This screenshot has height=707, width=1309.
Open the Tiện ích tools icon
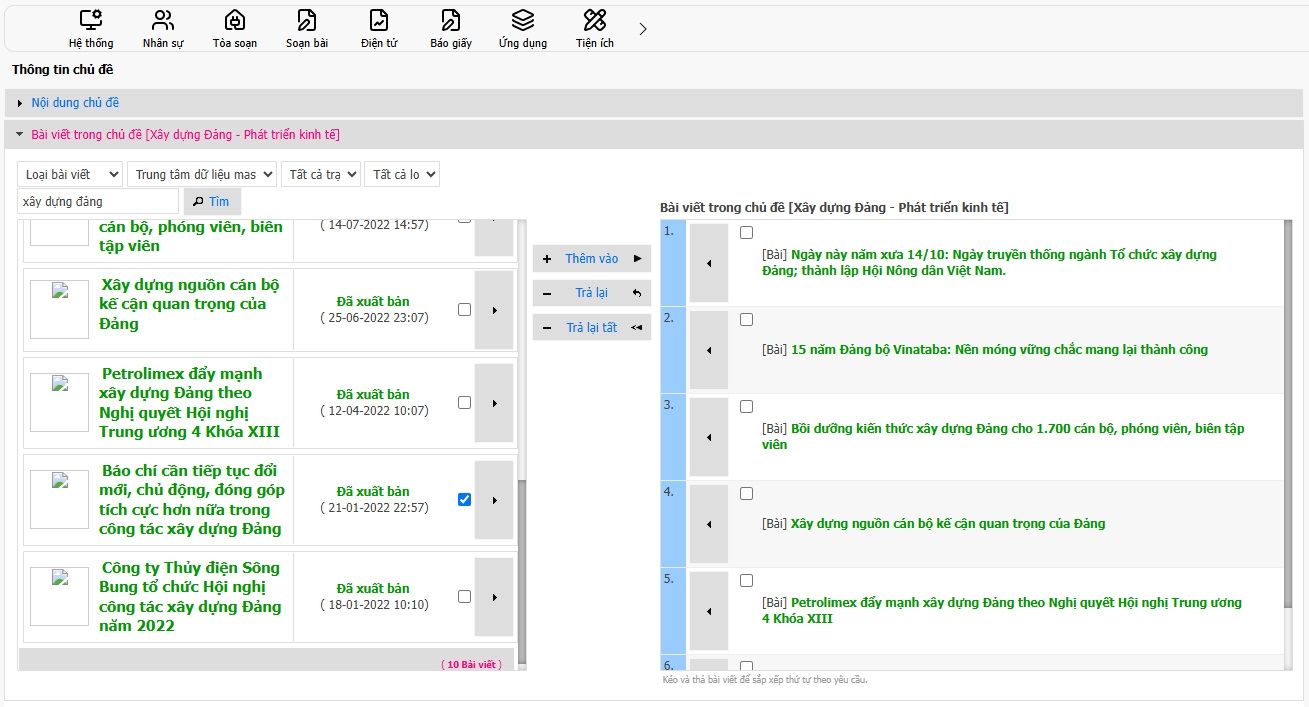click(595, 20)
